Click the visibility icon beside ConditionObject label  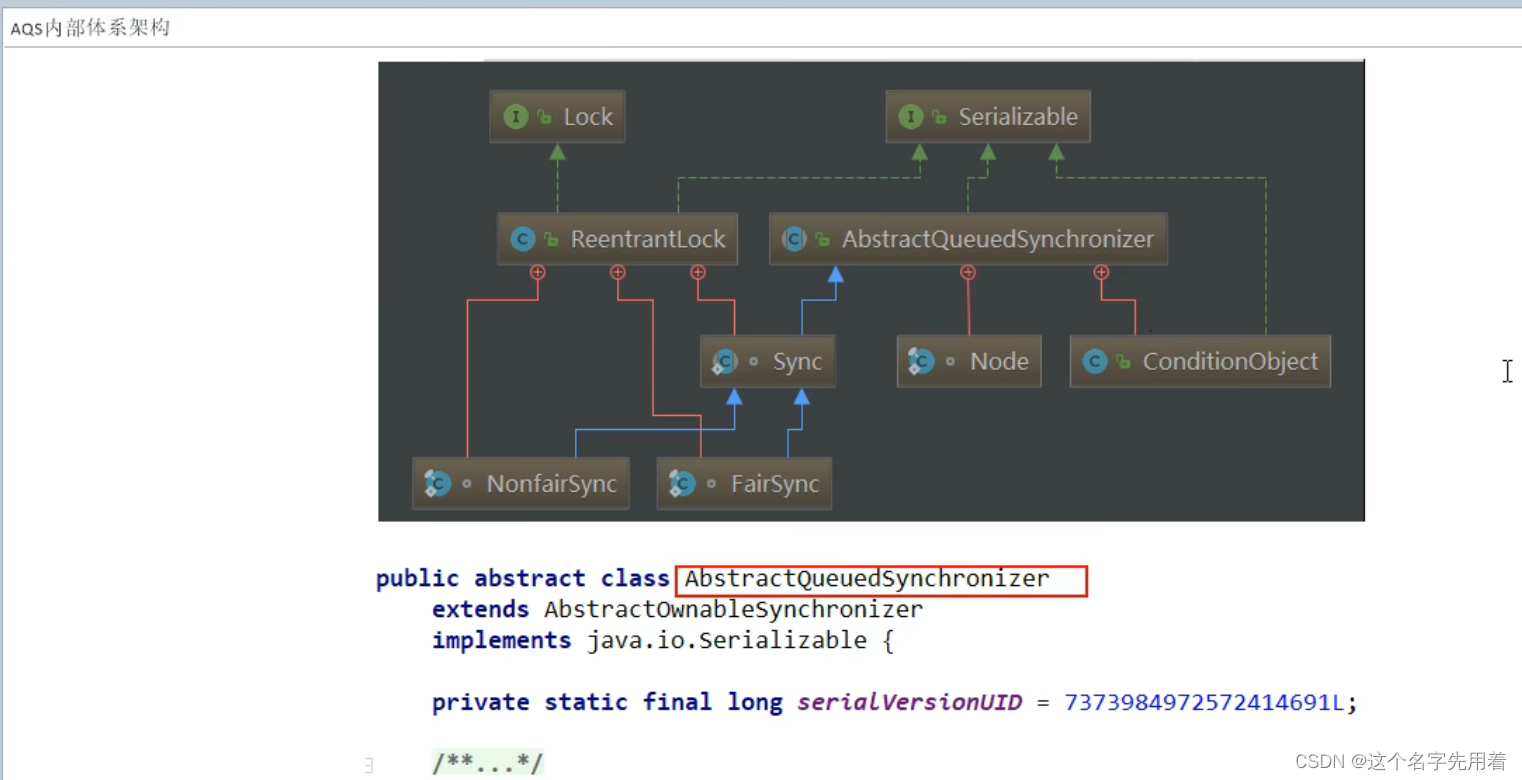(1124, 362)
